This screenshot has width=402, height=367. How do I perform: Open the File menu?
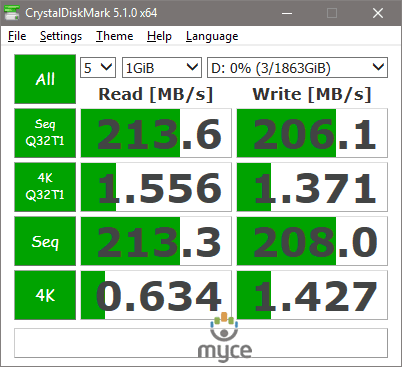17,36
